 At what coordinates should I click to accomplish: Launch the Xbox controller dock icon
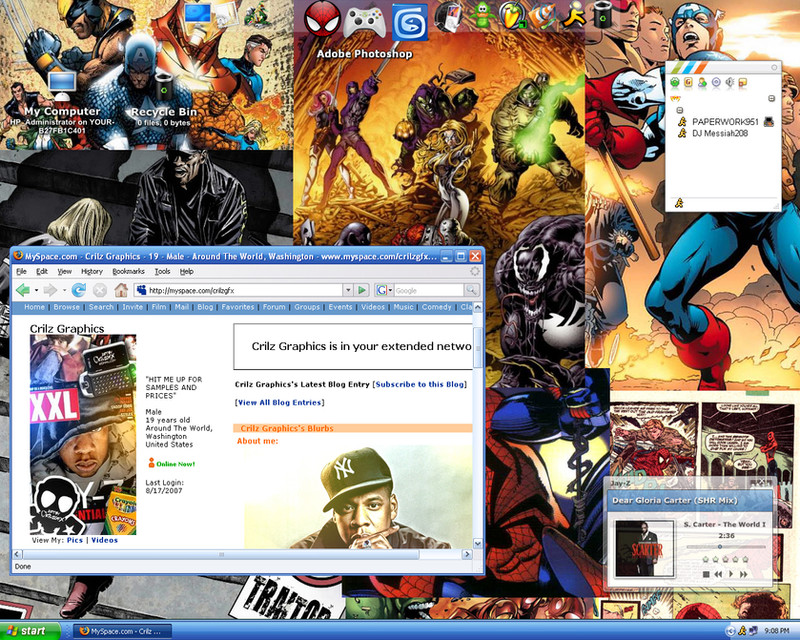coord(364,20)
